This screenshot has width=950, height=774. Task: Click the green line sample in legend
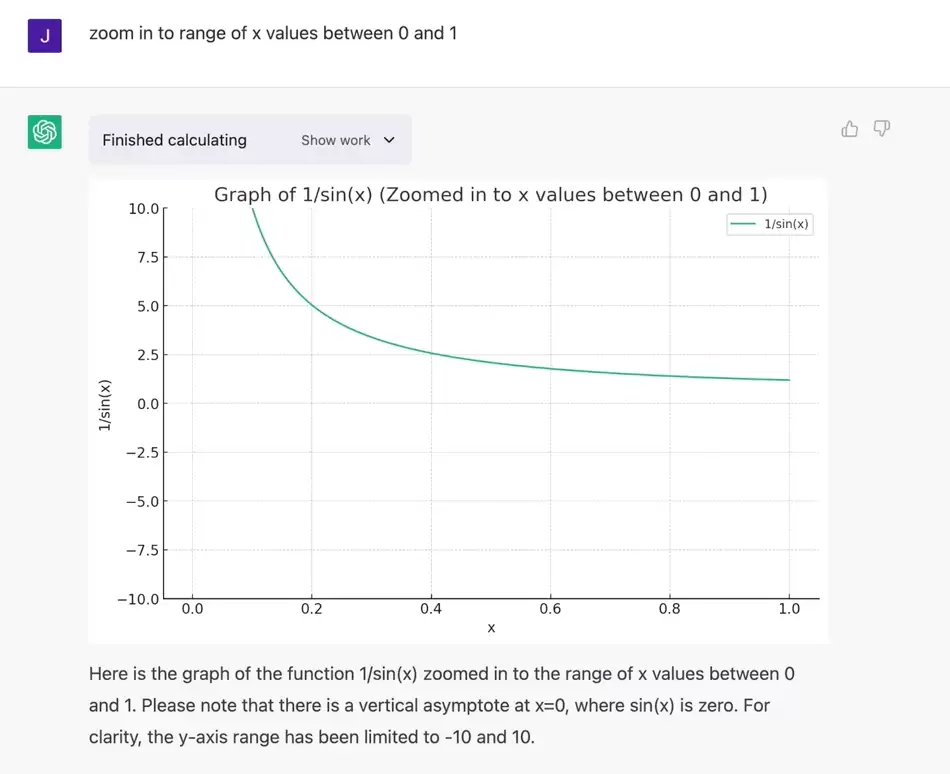click(743, 224)
